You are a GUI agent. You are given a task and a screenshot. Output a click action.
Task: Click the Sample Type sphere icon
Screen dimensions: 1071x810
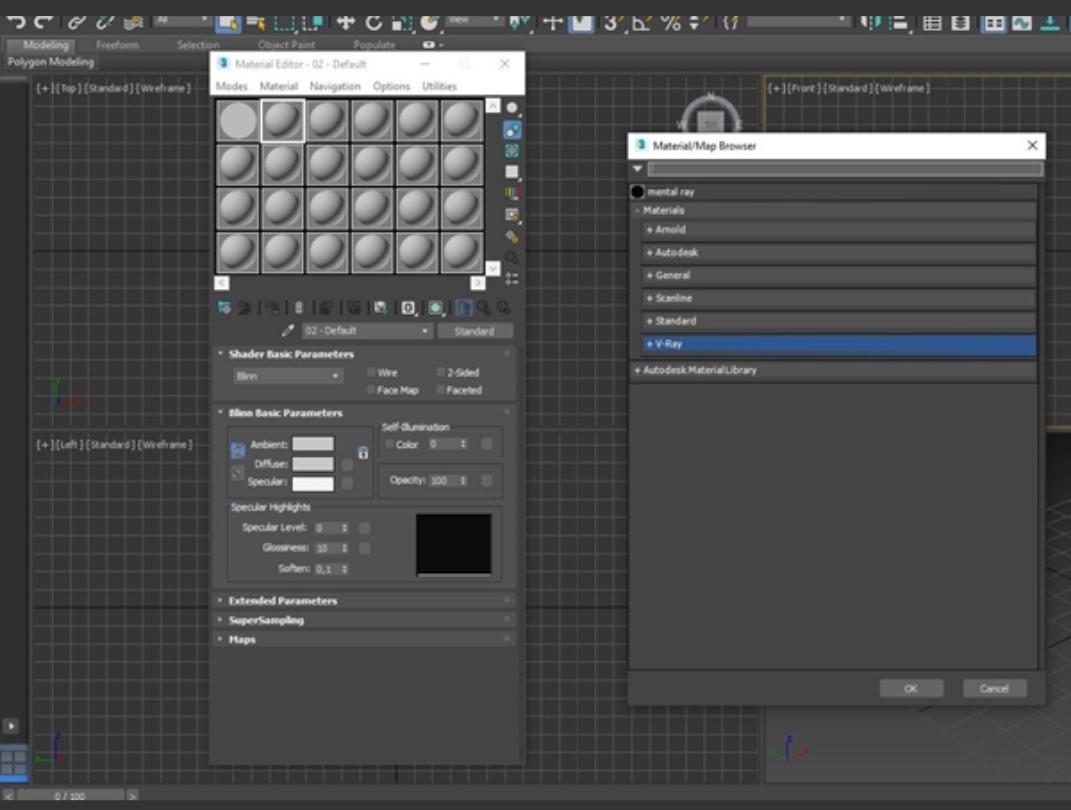click(512, 108)
